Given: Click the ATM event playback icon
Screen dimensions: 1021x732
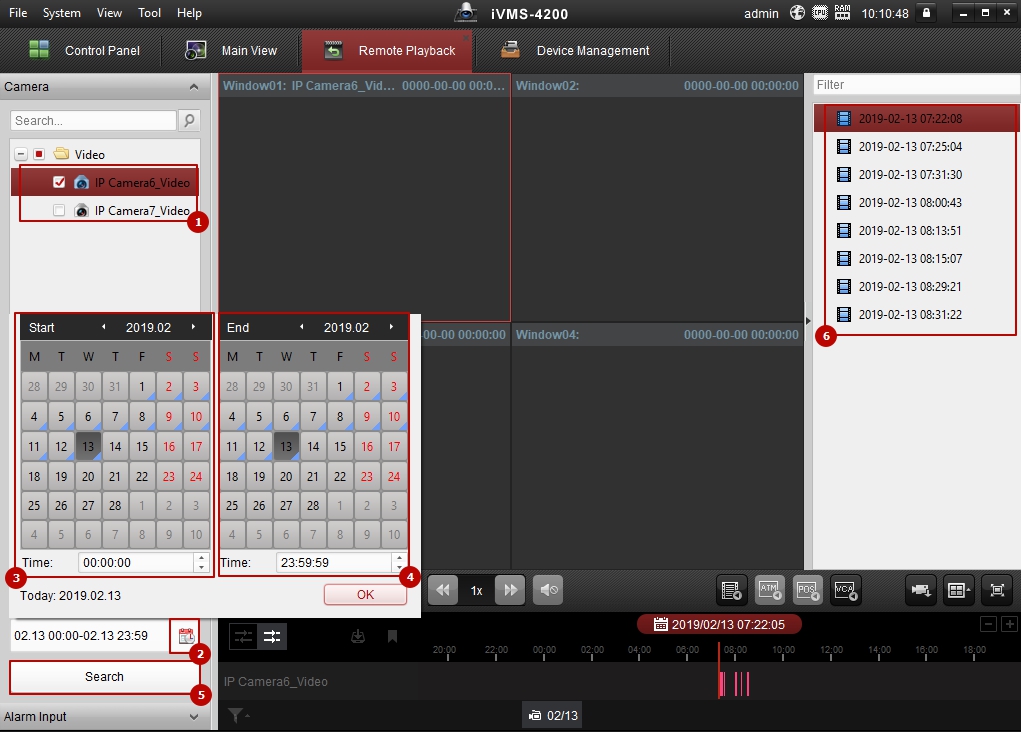Looking at the screenshot, I should pyautogui.click(x=770, y=590).
